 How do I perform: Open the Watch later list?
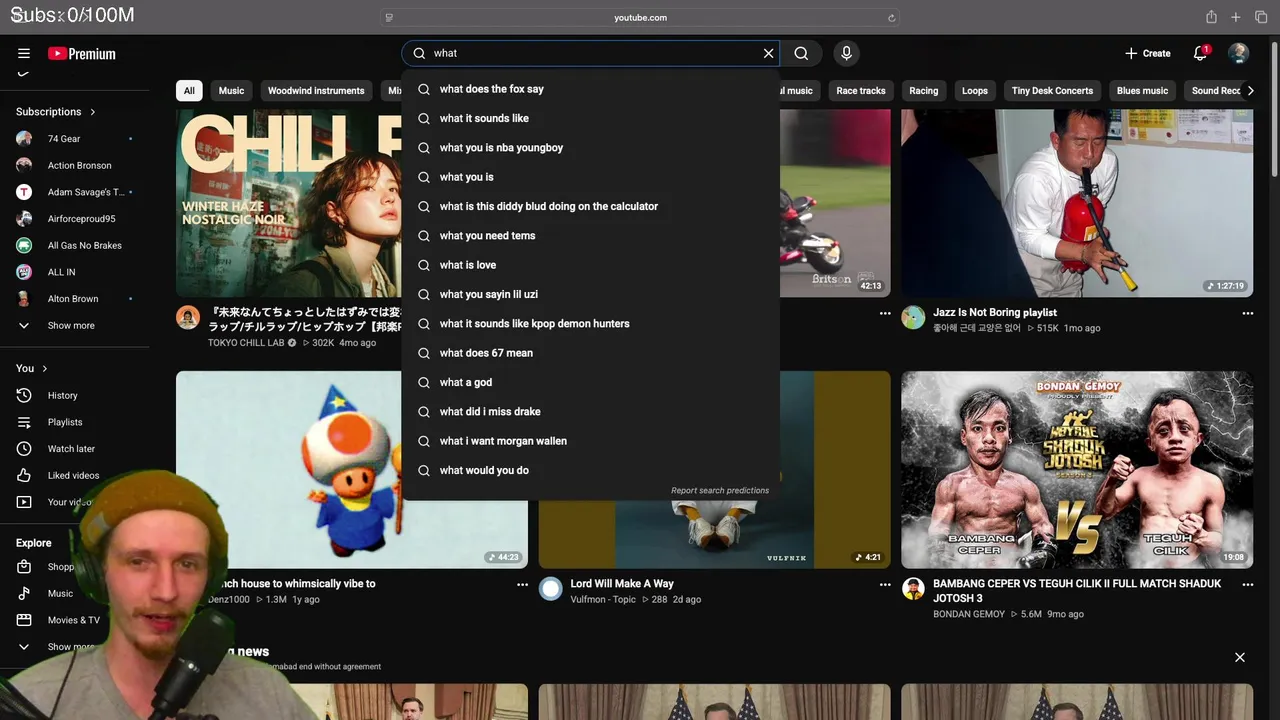click(x=75, y=449)
